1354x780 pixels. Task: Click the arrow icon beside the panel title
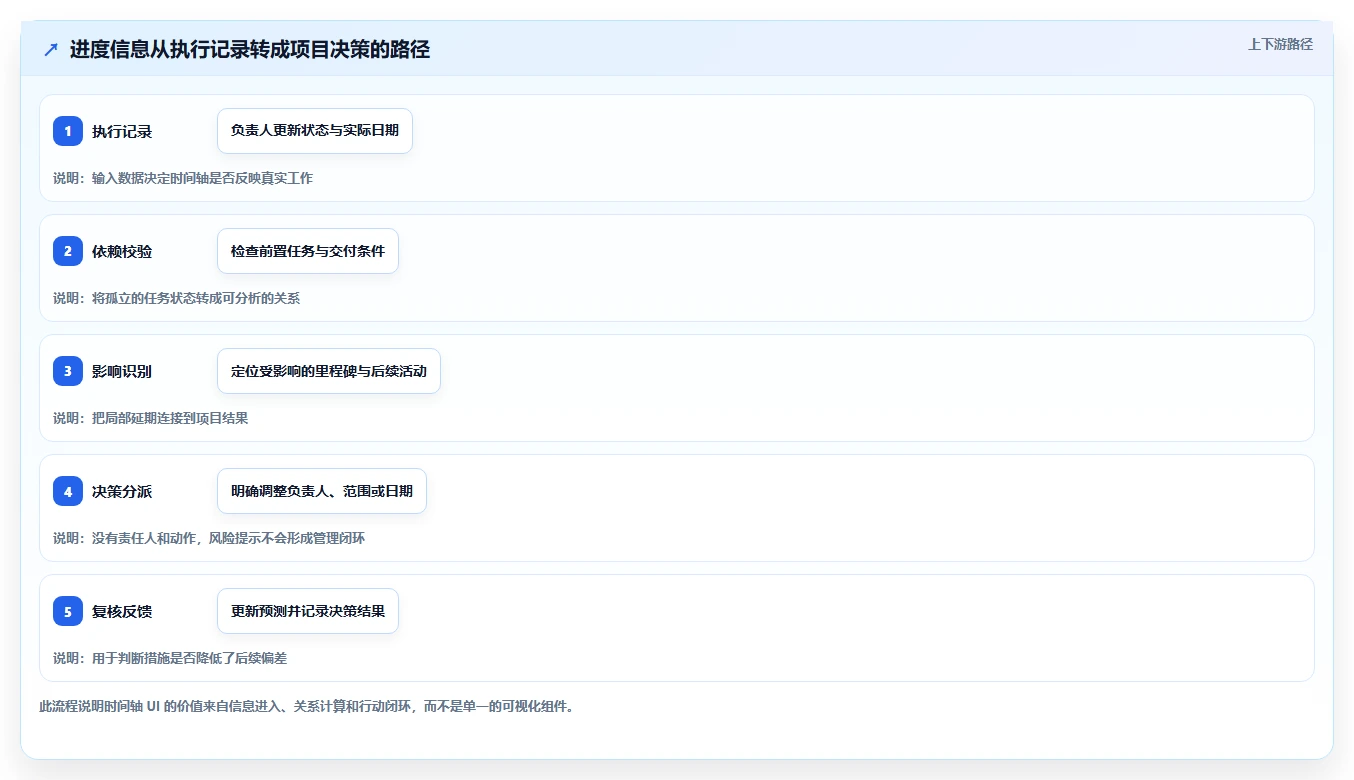[x=51, y=50]
